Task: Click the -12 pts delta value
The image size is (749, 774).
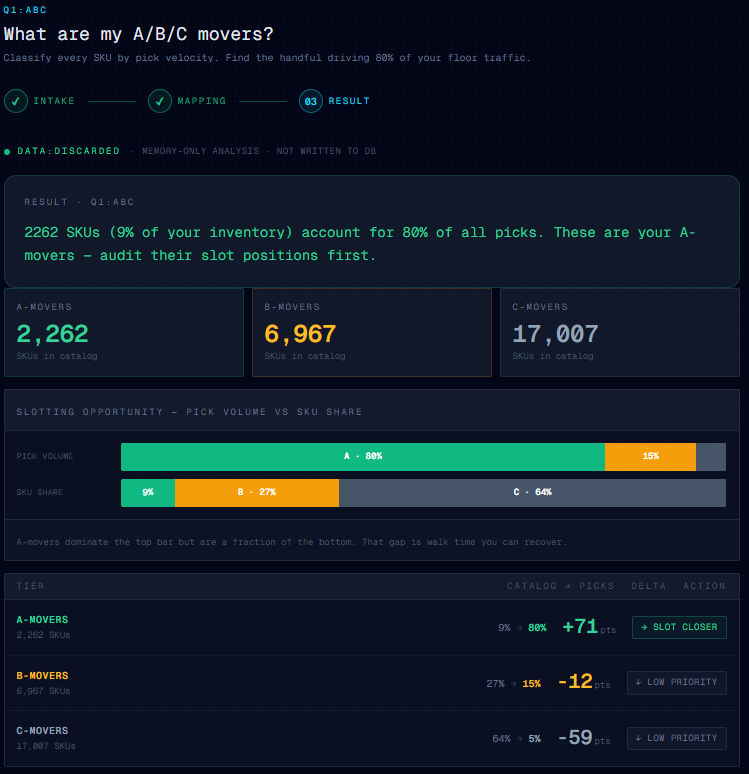Action: coord(584,682)
